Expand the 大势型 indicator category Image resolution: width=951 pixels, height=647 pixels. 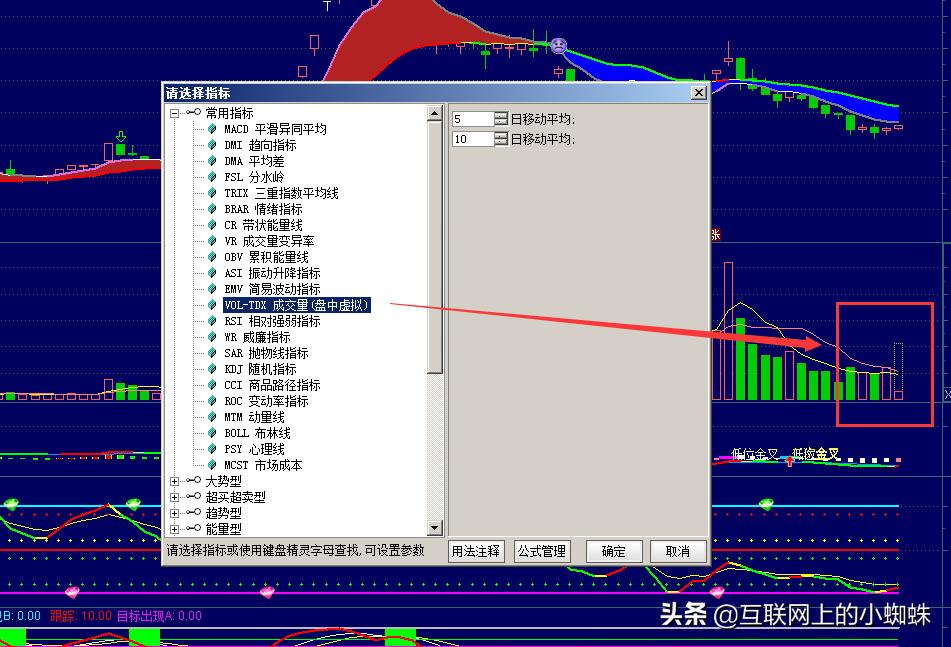(x=176, y=481)
